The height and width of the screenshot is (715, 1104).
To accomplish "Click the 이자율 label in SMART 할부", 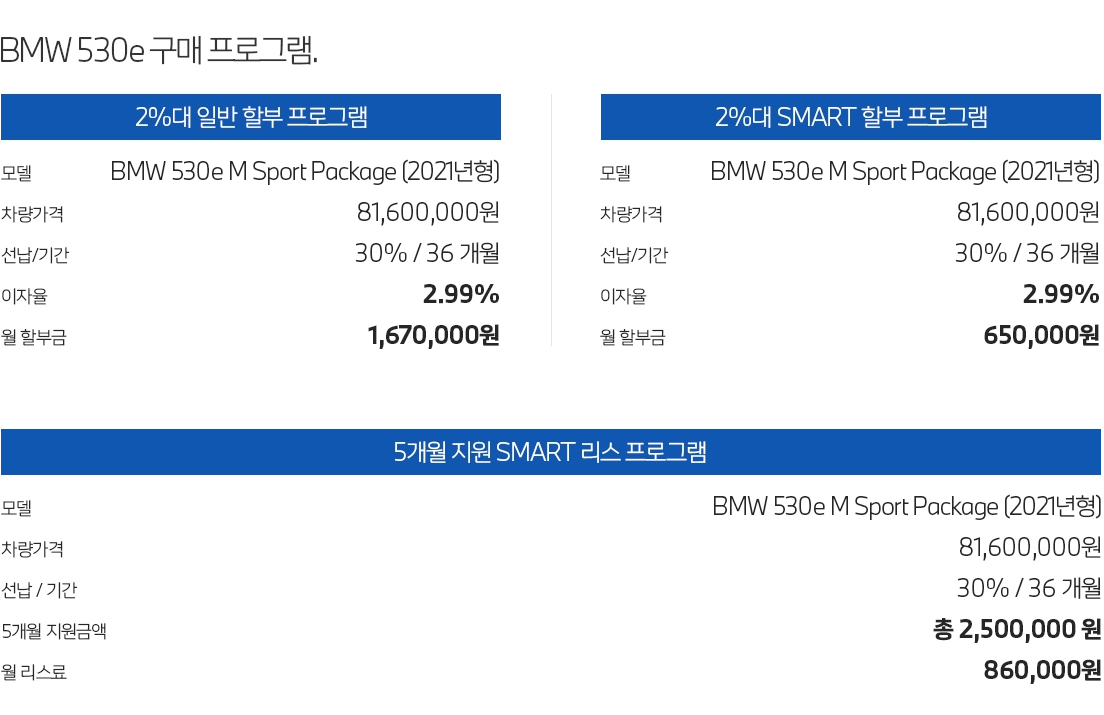I will pyautogui.click(x=623, y=296).
